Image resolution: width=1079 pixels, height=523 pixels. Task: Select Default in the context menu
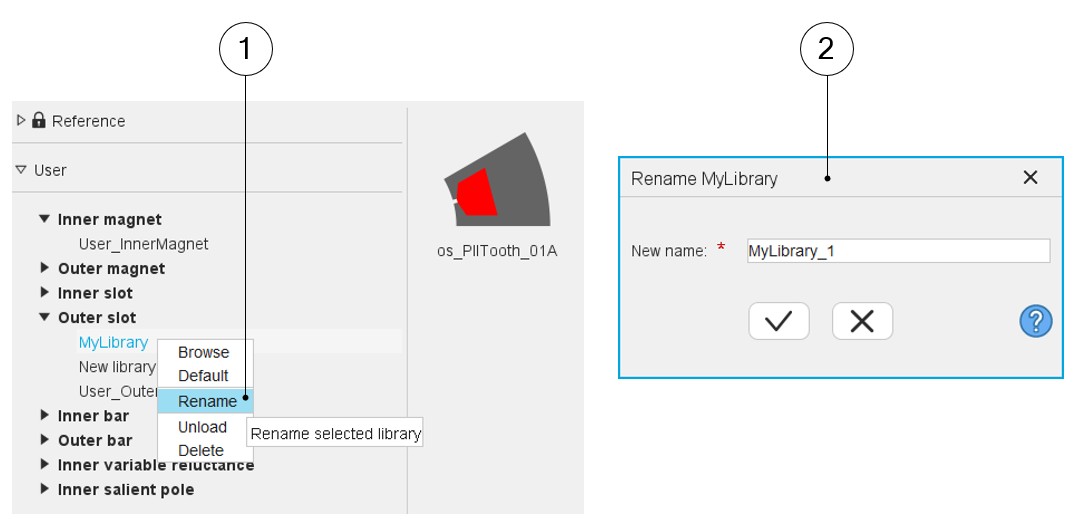(203, 376)
